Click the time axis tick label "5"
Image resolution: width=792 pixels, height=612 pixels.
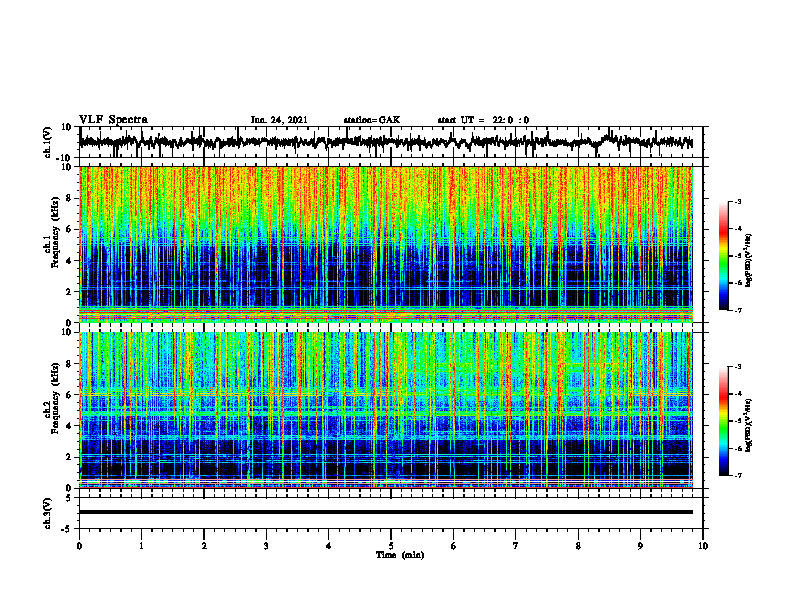pos(391,546)
